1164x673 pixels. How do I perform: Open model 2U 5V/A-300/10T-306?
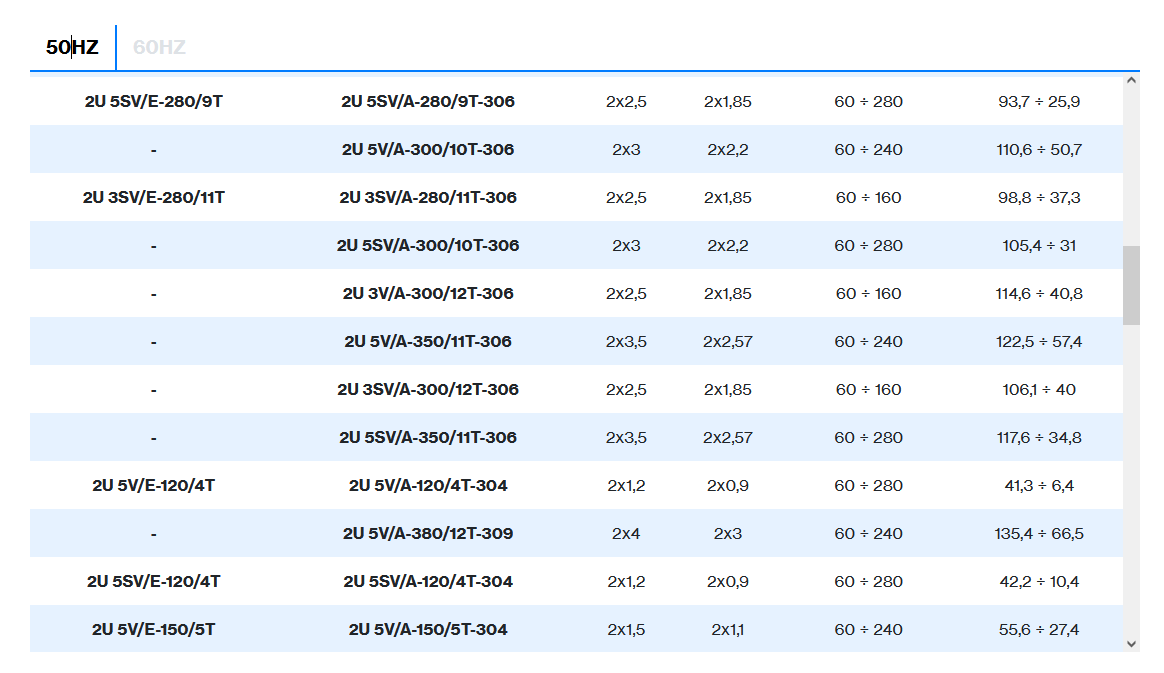[x=428, y=150]
